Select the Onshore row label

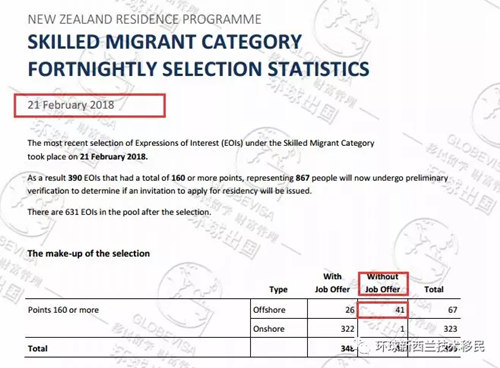pos(269,329)
